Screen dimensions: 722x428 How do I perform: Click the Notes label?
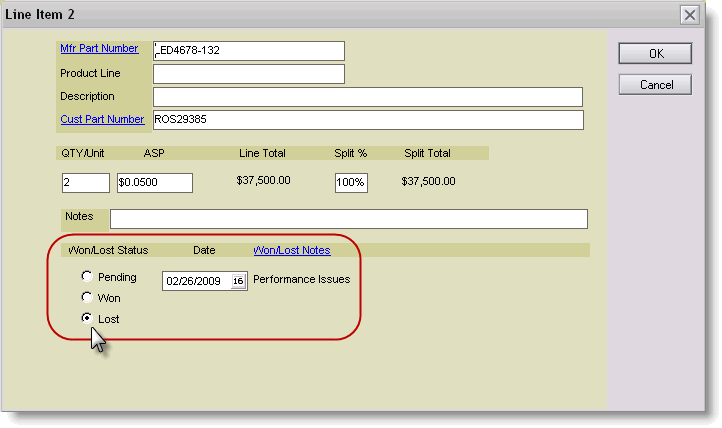click(x=79, y=216)
